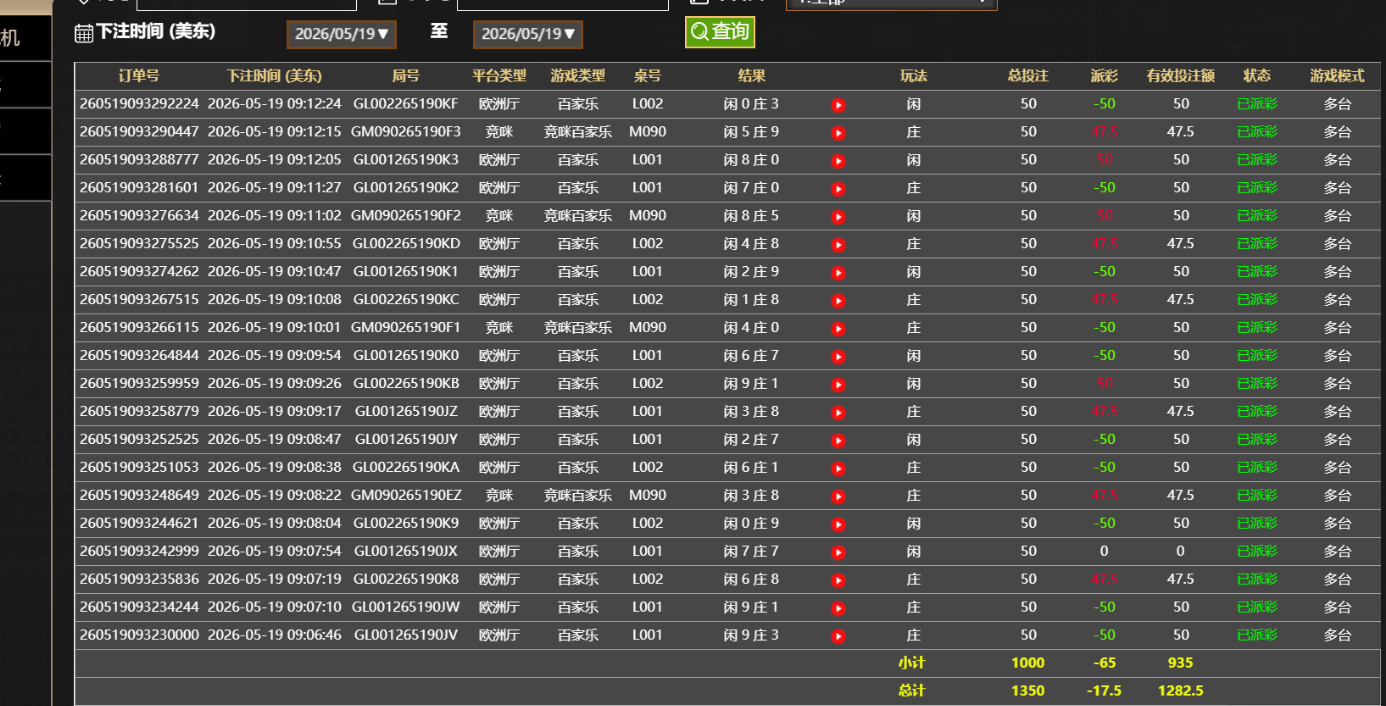Select round number GL001265190JV
The image size is (1386, 706).
405,636
